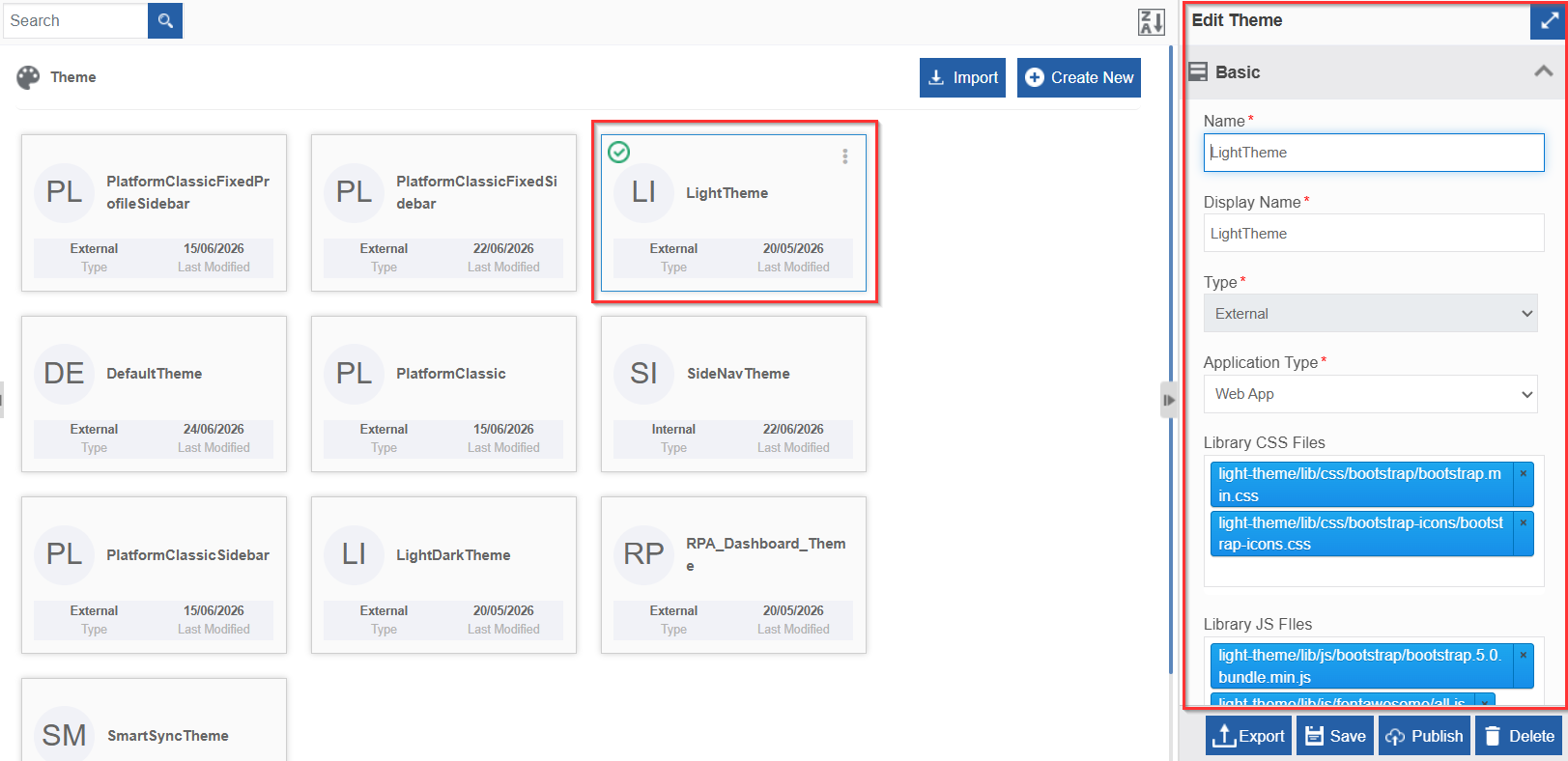Sort themes with the Z-A sort icon
Viewport: 1568px width, 761px height.
[x=1151, y=21]
